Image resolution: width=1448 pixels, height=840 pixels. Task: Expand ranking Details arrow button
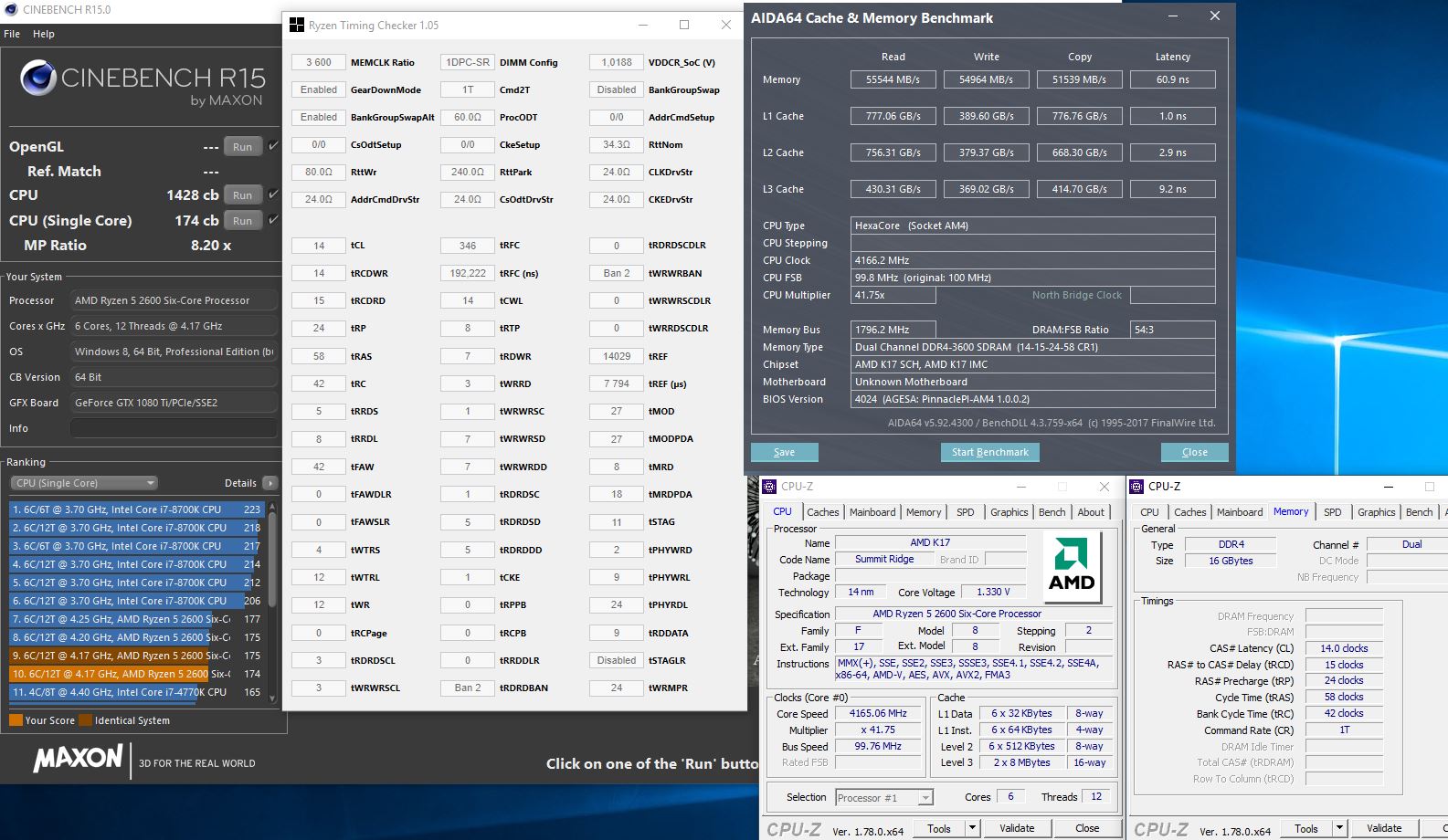270,483
